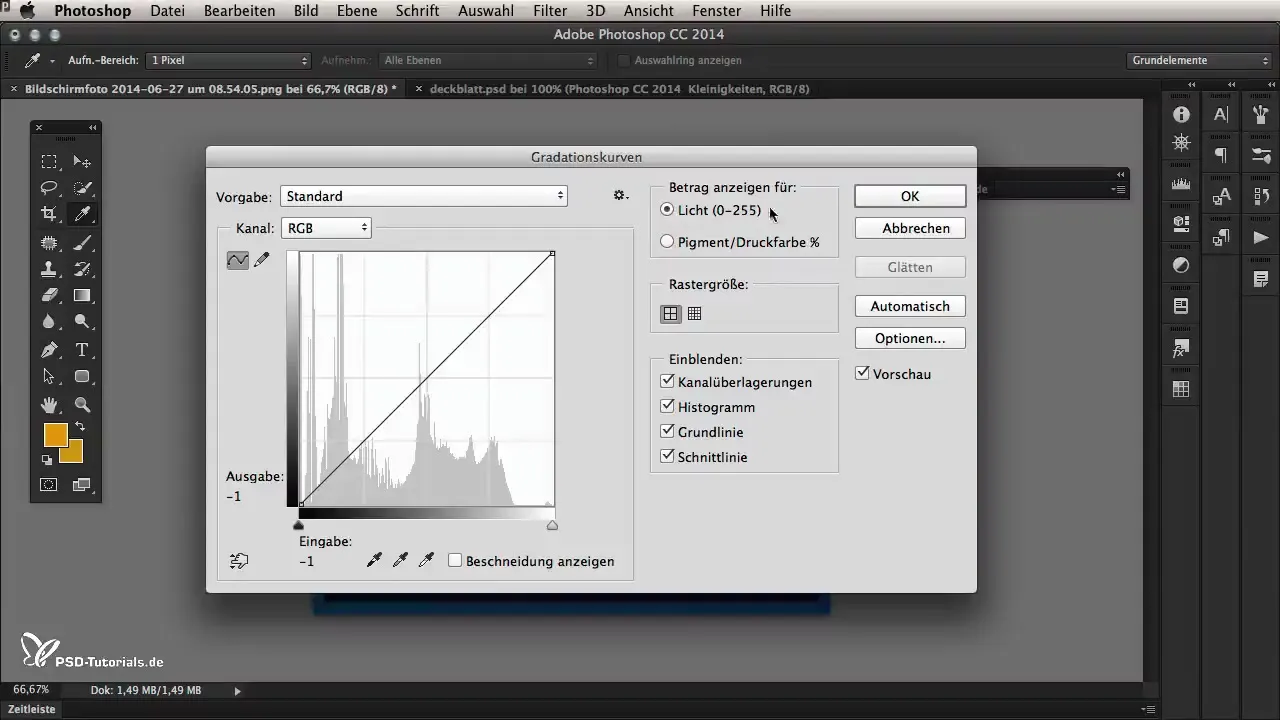Select the Eyedropper tool in Tools panel
This screenshot has width=1280, height=720.
tap(83, 214)
